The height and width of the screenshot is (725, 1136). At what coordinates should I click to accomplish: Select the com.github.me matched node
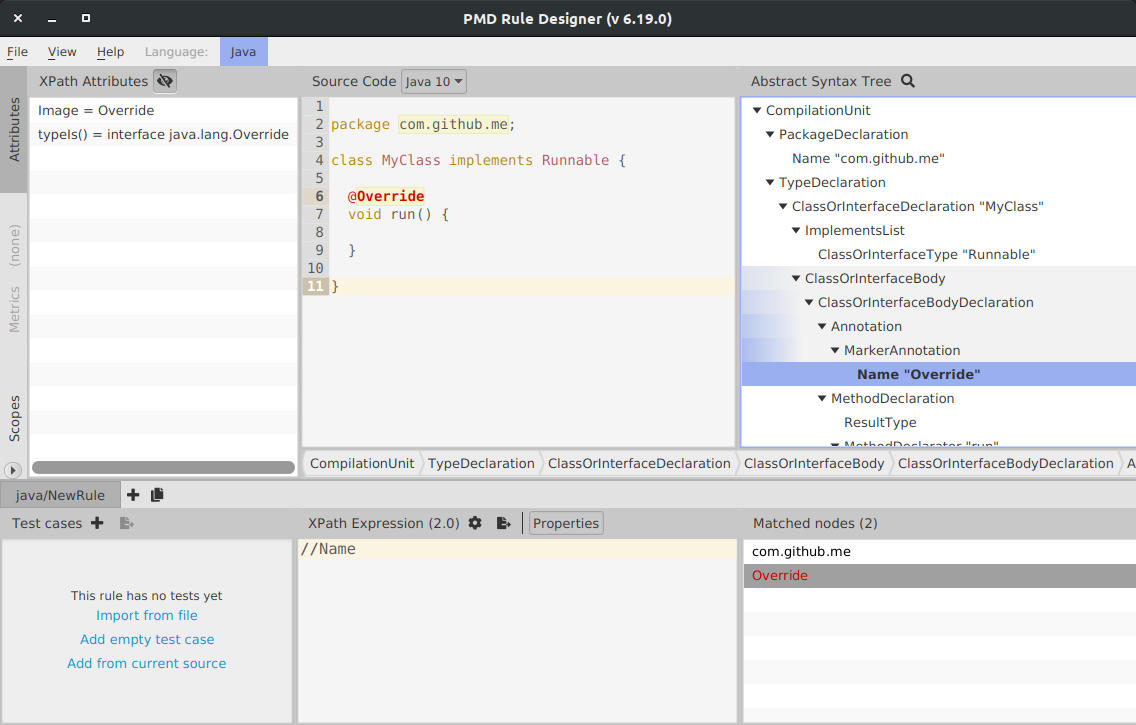(x=801, y=552)
